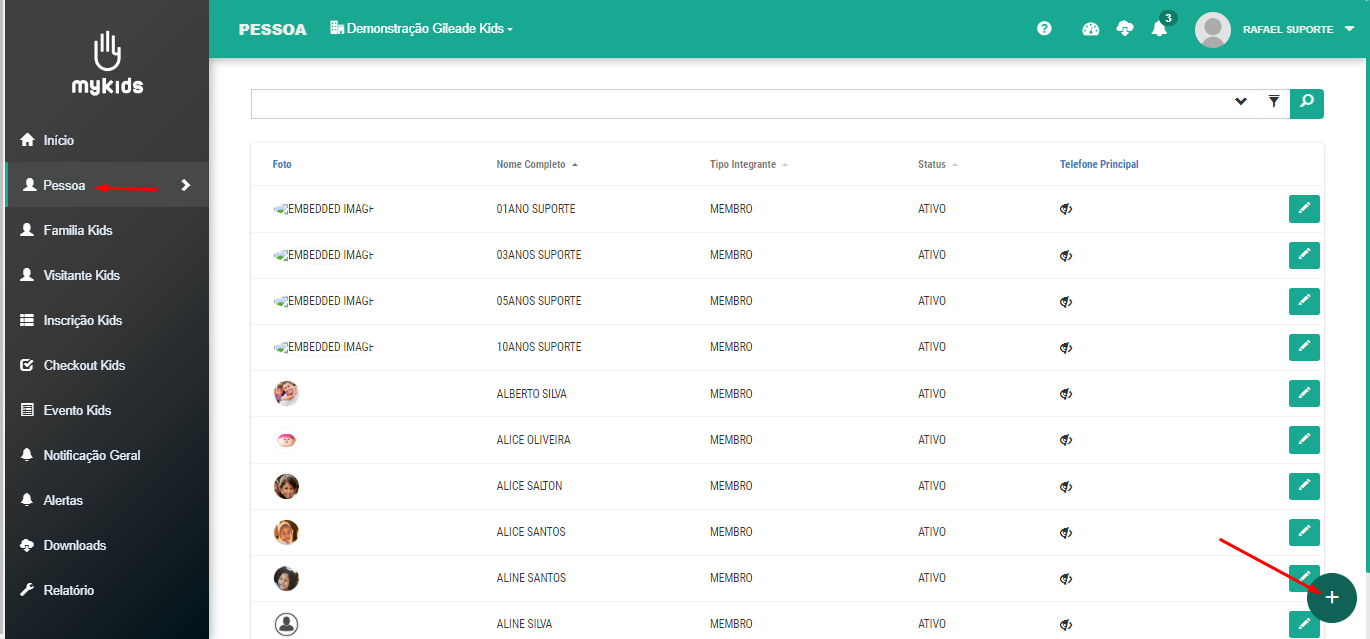Click the PESSOA page title
Image resolution: width=1370 pixels, height=639 pixels.
[x=272, y=29]
